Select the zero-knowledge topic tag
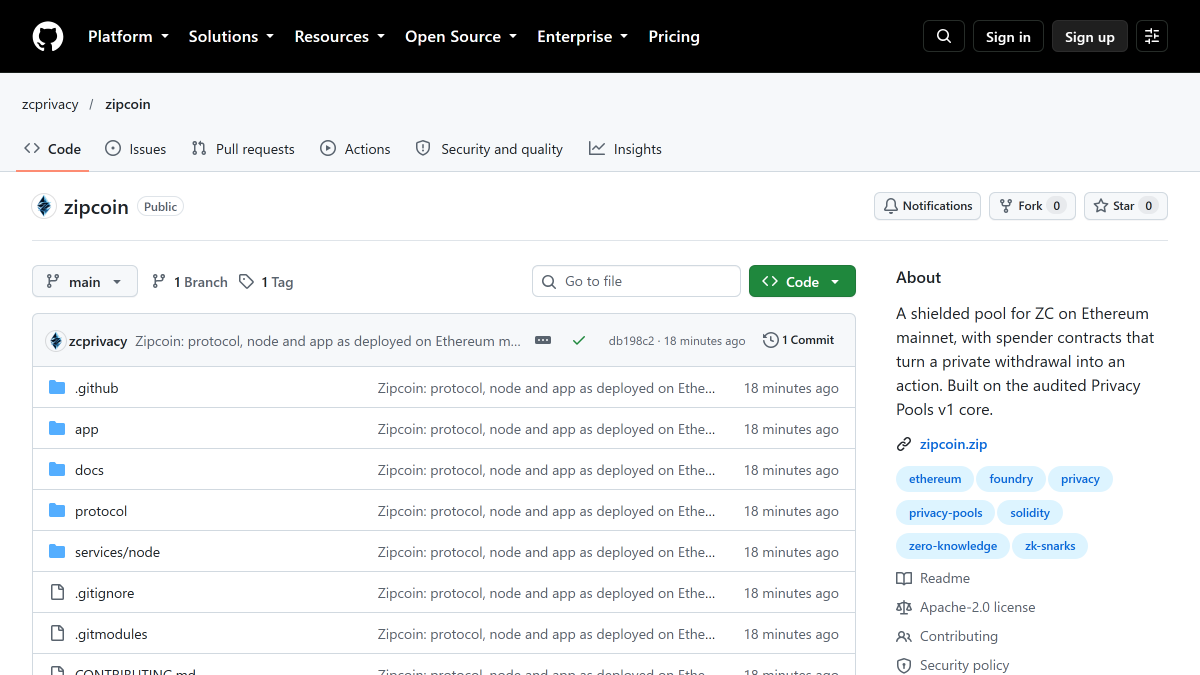This screenshot has height=675, width=1200. pos(953,546)
